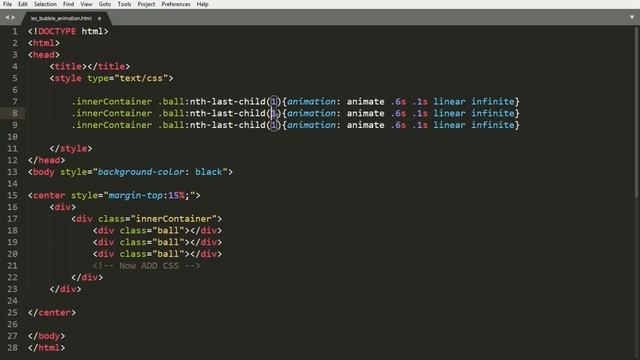Click the .6s value on line 9
This screenshot has height=360, width=640.
[398, 125]
